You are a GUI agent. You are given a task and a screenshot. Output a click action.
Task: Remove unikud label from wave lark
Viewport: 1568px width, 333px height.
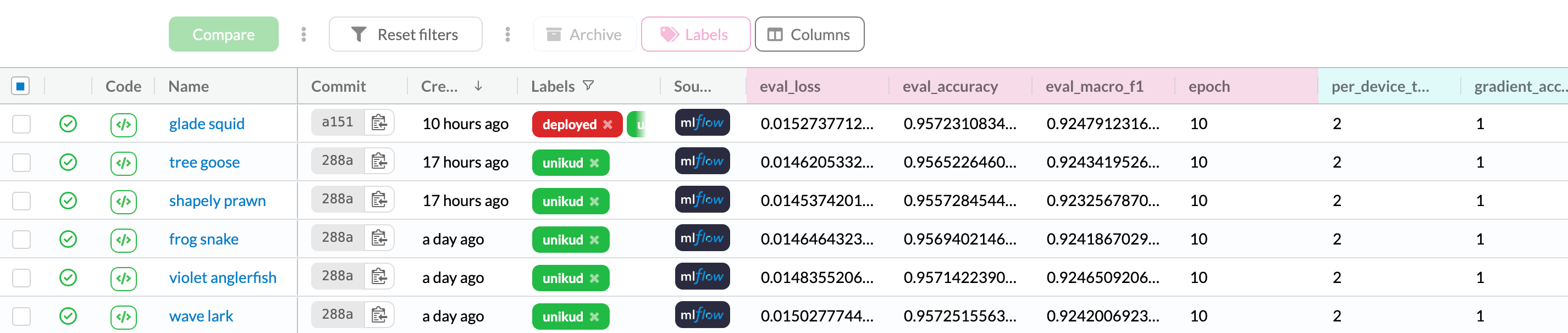click(595, 317)
